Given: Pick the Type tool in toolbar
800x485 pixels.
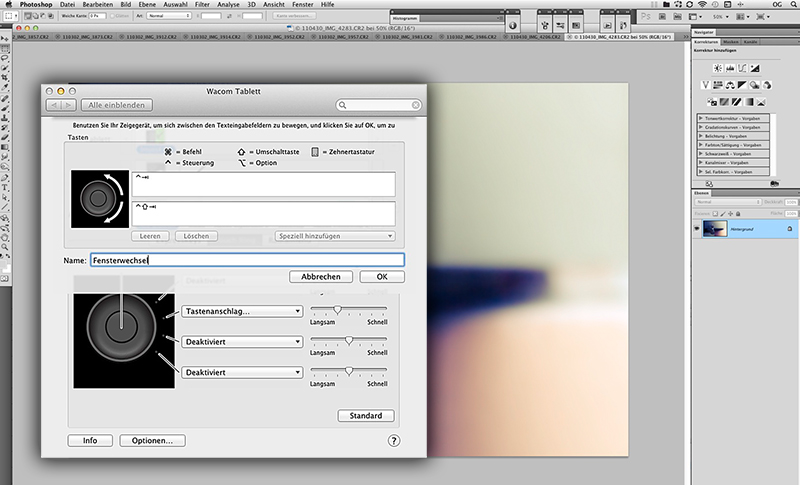Looking at the screenshot, I should click(x=6, y=187).
